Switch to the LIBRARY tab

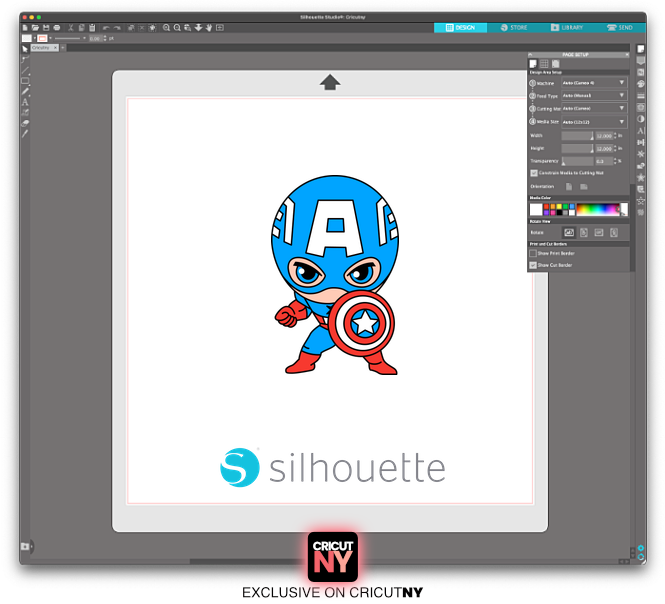[x=567, y=28]
